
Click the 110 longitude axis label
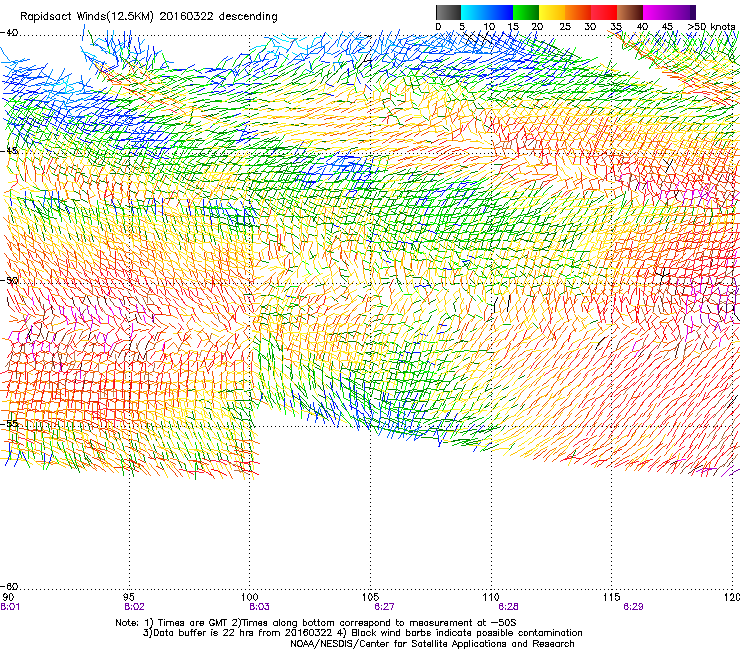pyautogui.click(x=491, y=597)
